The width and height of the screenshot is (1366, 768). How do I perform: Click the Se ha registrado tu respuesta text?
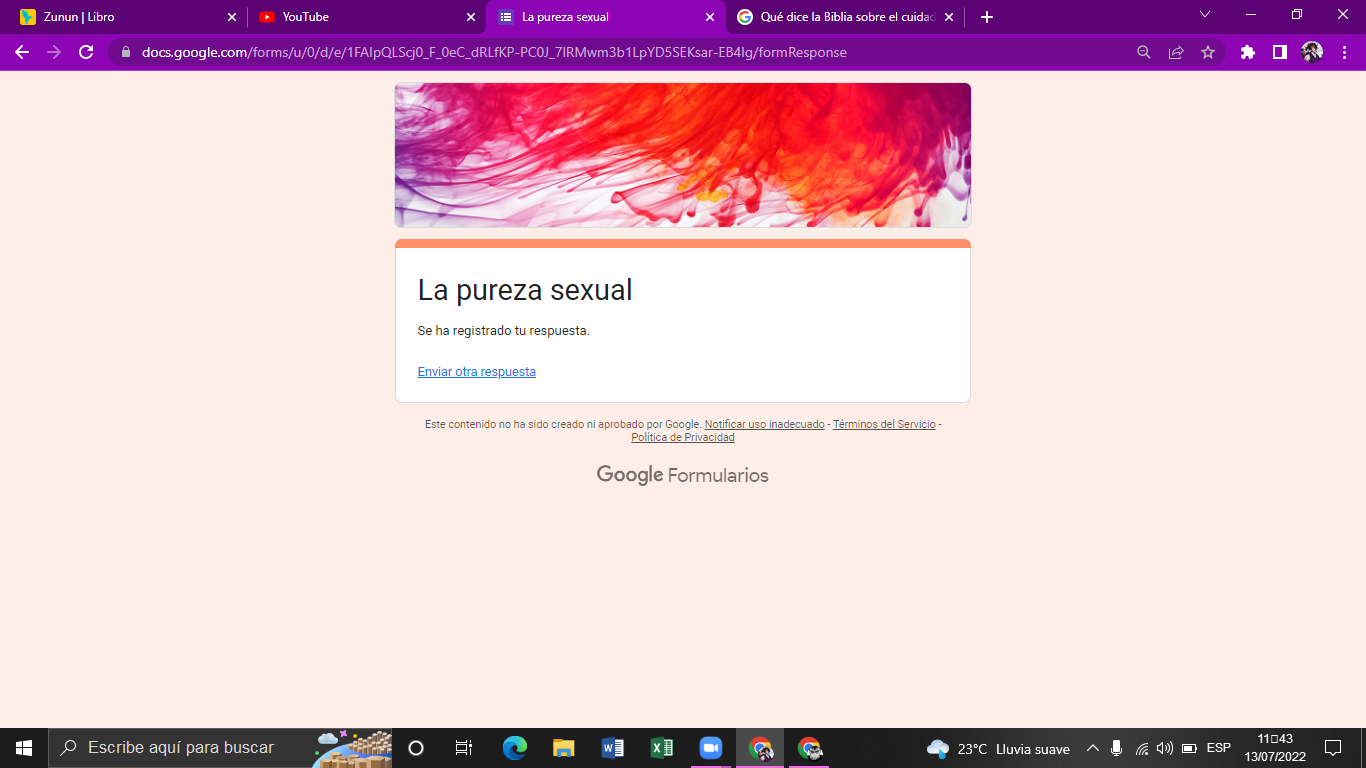pyautogui.click(x=503, y=331)
